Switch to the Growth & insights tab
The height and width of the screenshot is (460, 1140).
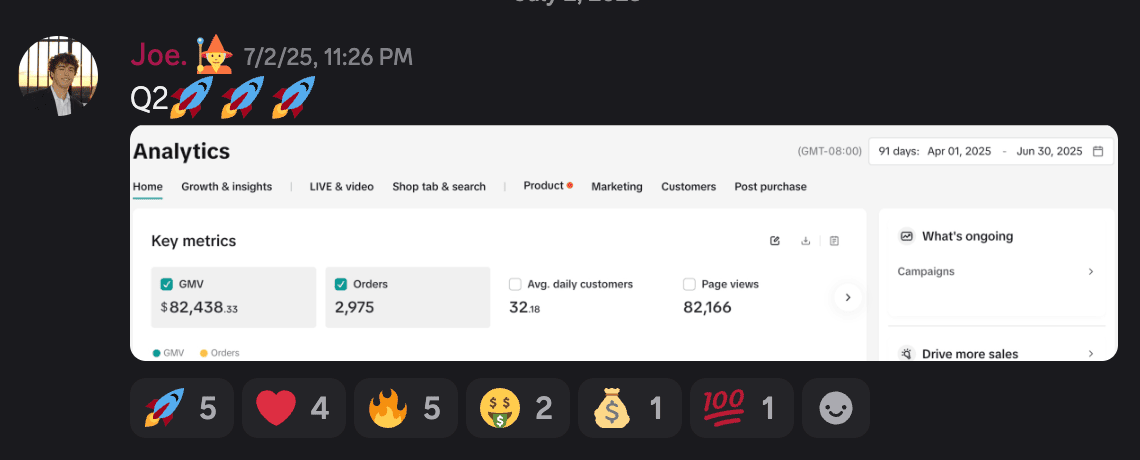click(x=226, y=186)
